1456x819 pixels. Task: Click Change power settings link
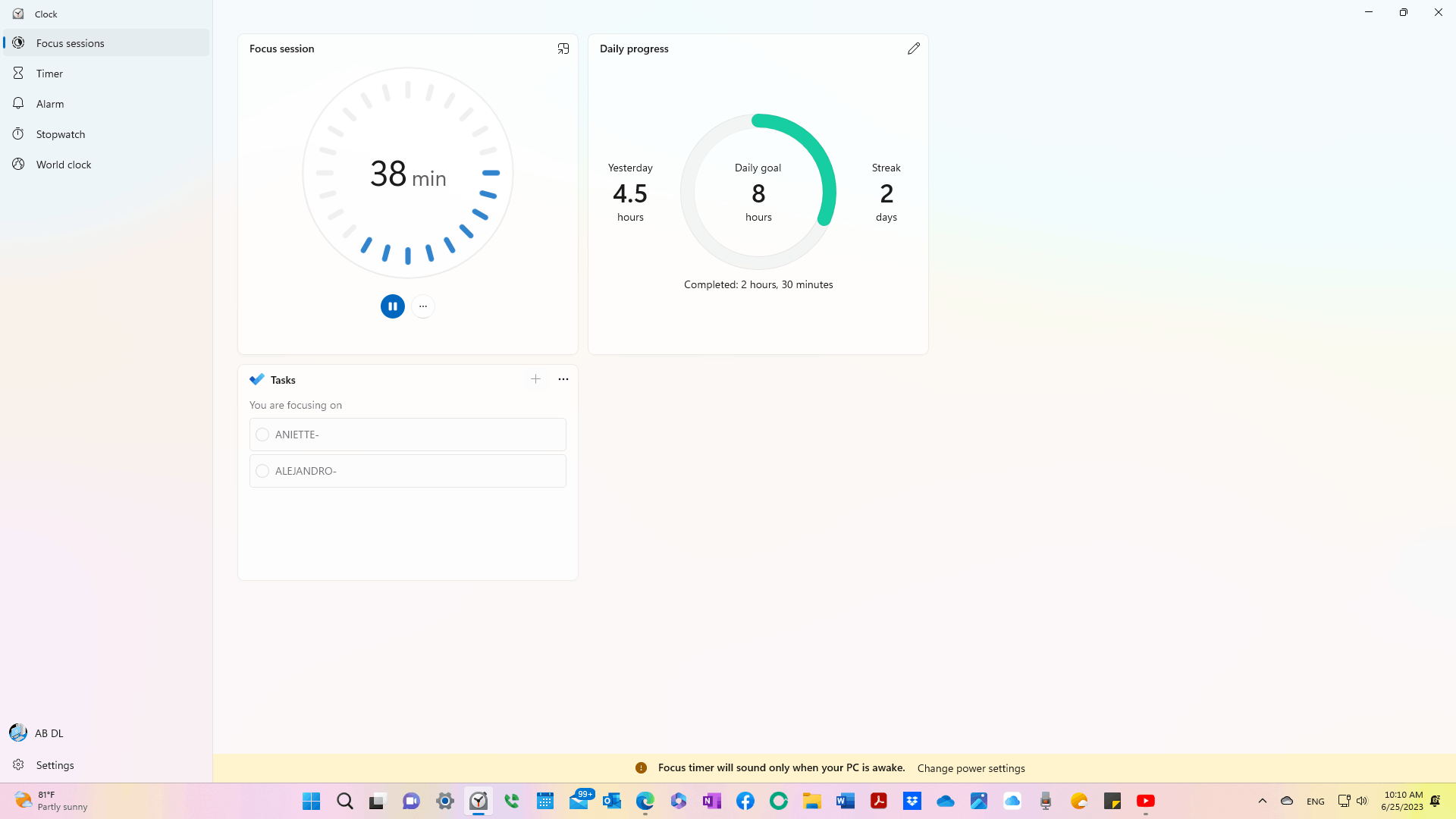point(971,768)
